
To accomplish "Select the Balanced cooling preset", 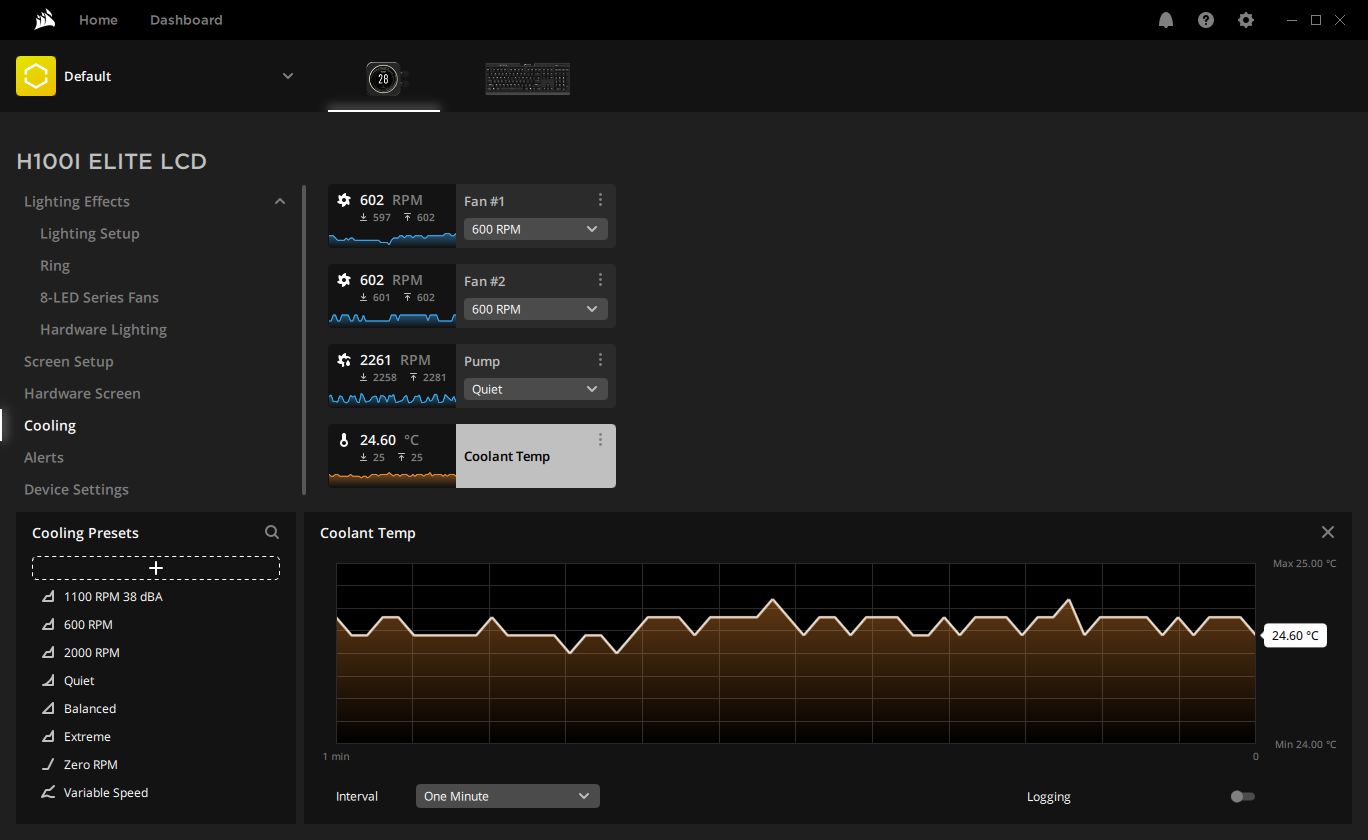I will click(90, 708).
